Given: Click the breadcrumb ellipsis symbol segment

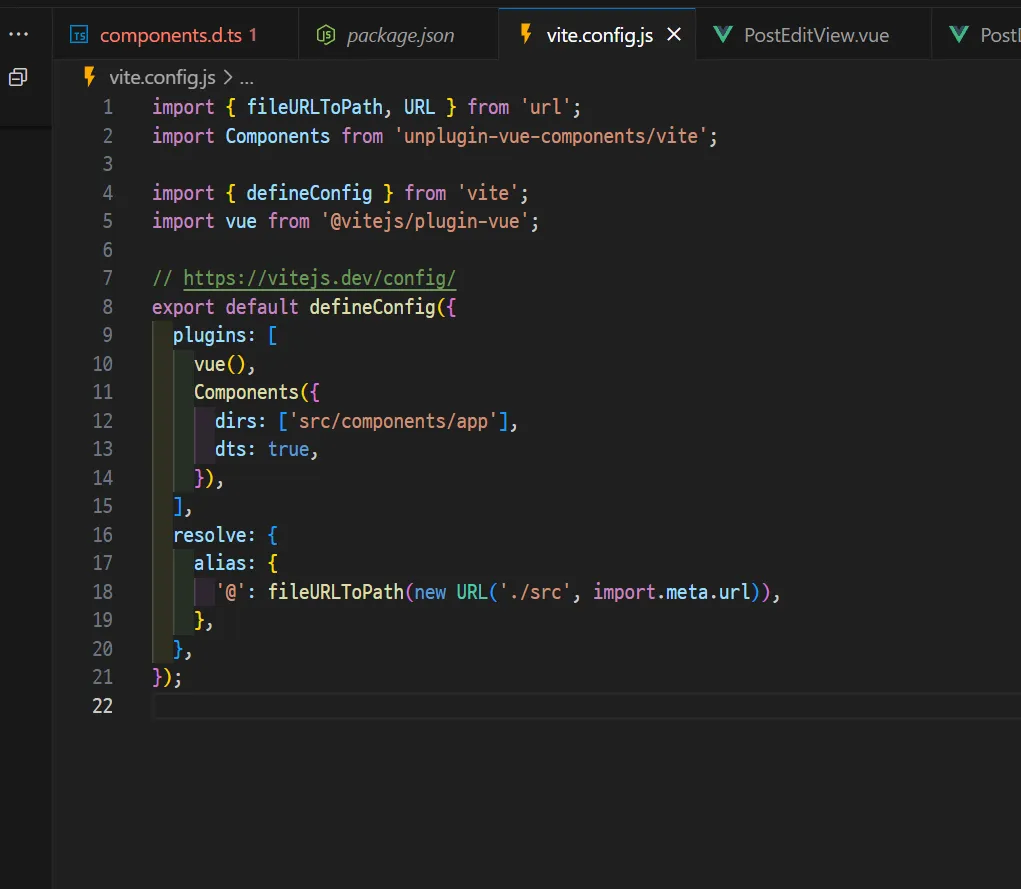Looking at the screenshot, I should click(247, 79).
